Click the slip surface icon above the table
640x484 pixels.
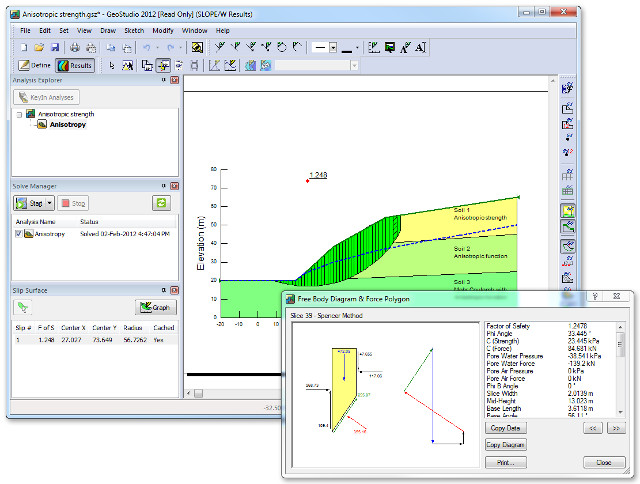click(24, 307)
